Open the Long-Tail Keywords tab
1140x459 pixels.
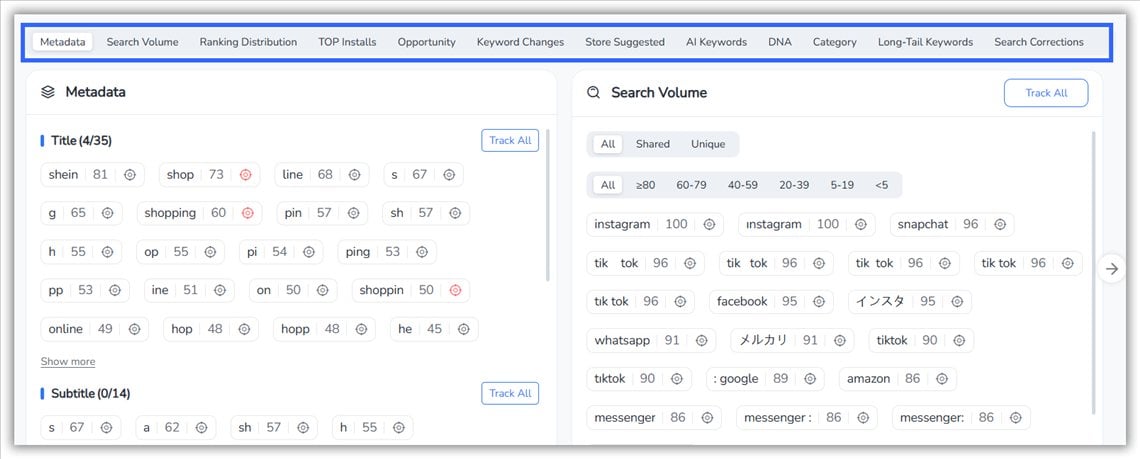pyautogui.click(x=926, y=41)
